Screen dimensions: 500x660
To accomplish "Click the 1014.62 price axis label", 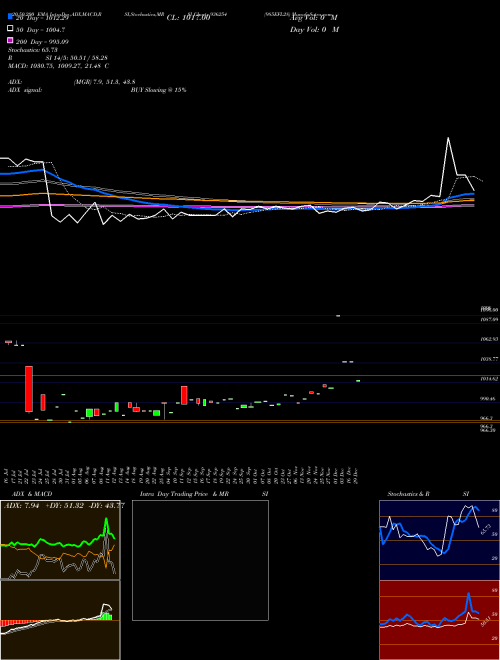I will [489, 379].
